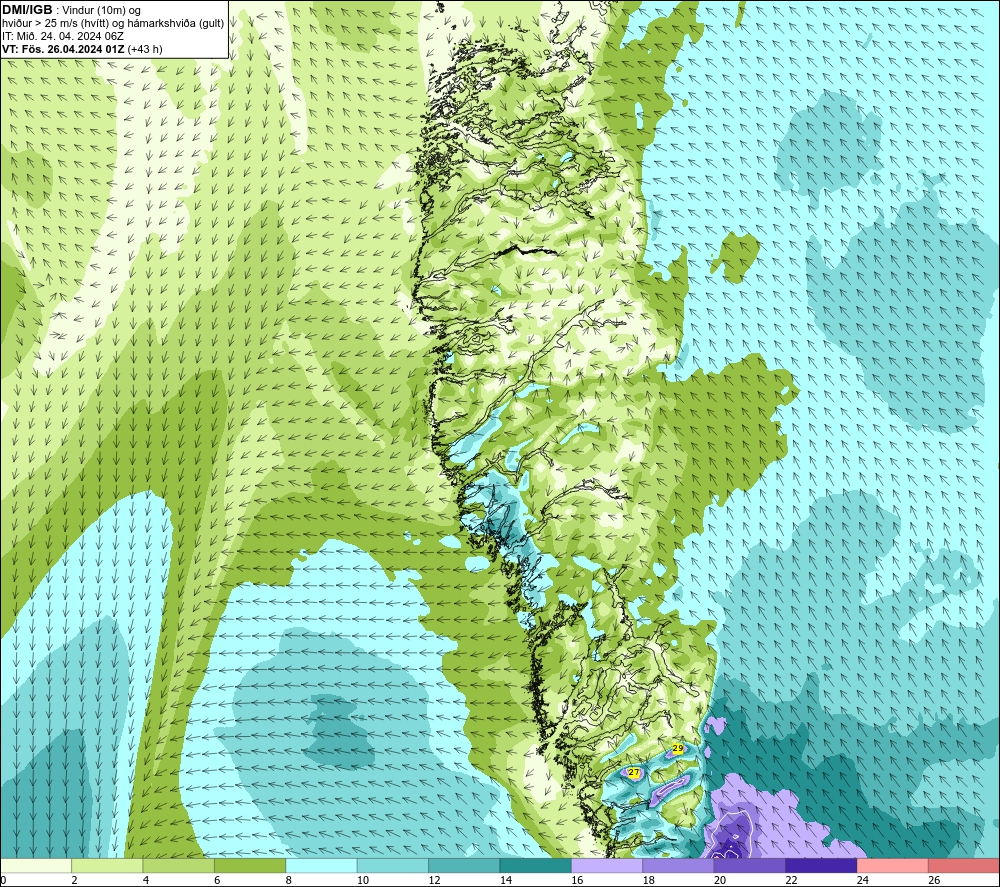
Task: Click the 'DMI/IGB' title text
Action: pos(28,10)
